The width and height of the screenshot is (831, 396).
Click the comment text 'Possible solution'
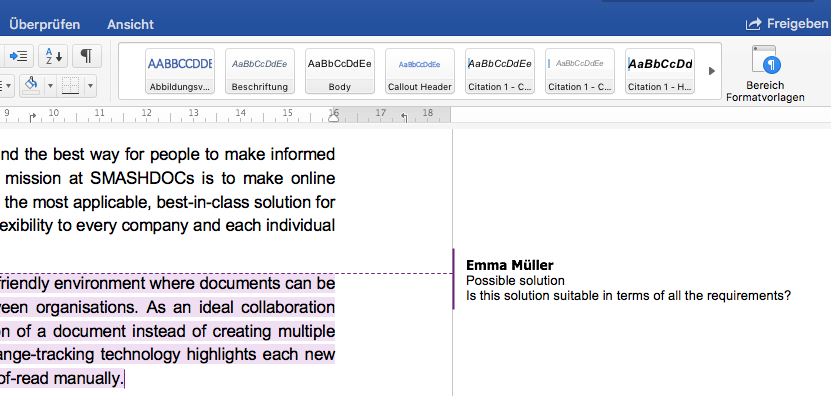(515, 280)
